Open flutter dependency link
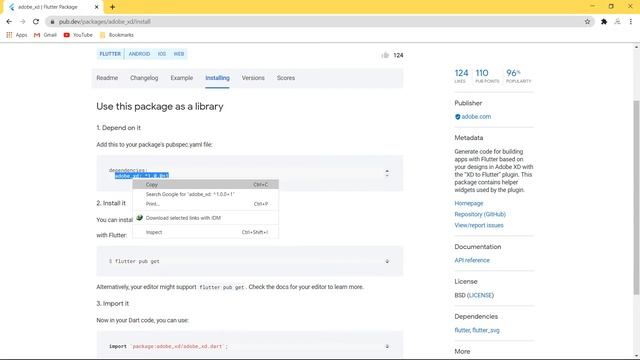640x360 pixels. [462, 330]
